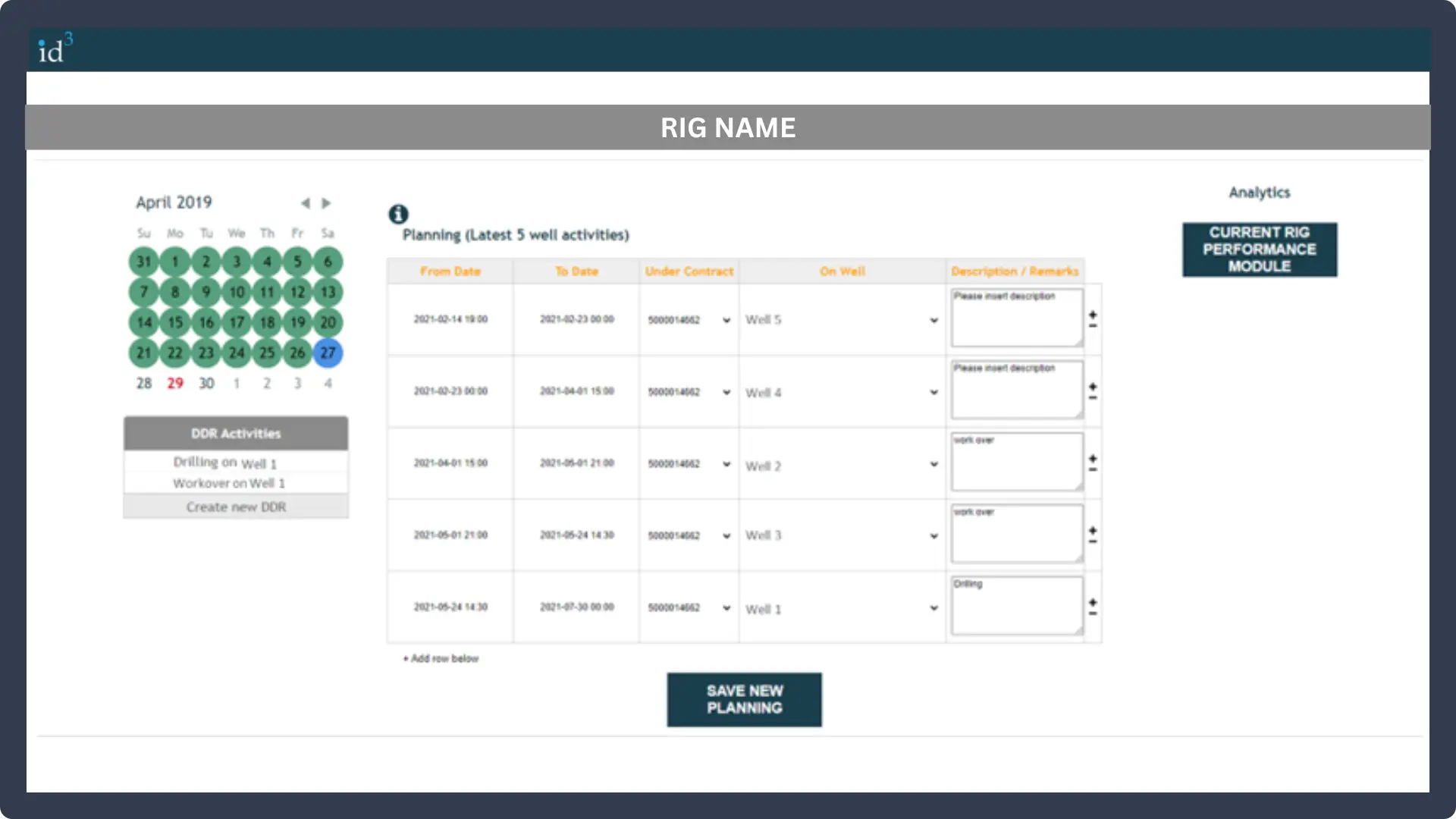Select April 29 shown in red
Screen dimensions: 1456x819
click(x=175, y=383)
